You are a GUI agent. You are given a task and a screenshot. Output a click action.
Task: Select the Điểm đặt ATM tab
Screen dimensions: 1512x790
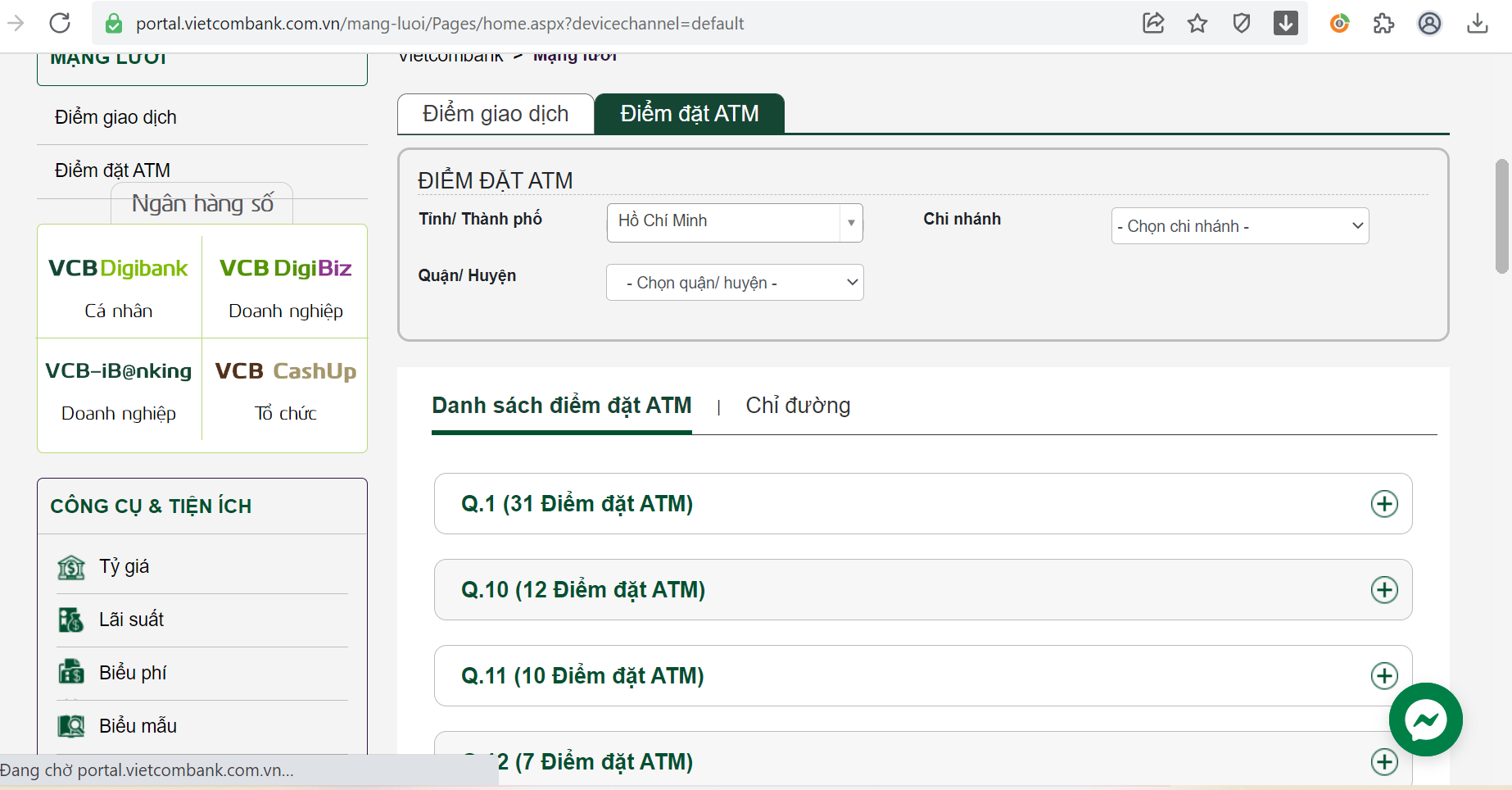(x=690, y=114)
